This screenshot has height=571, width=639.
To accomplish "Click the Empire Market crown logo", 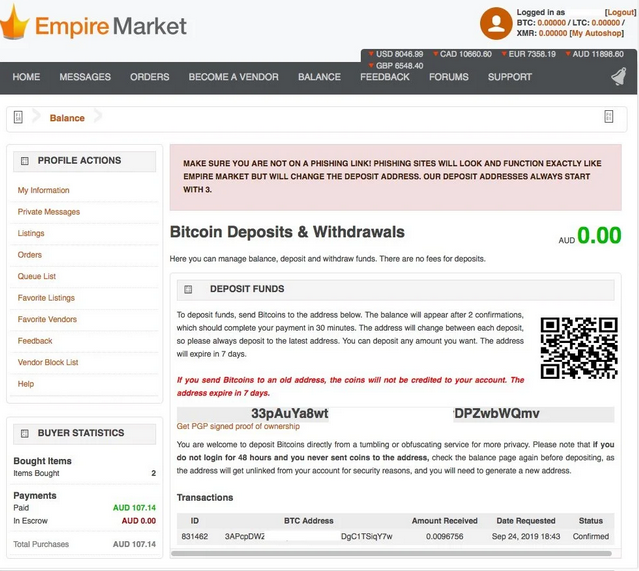I will coord(15,22).
